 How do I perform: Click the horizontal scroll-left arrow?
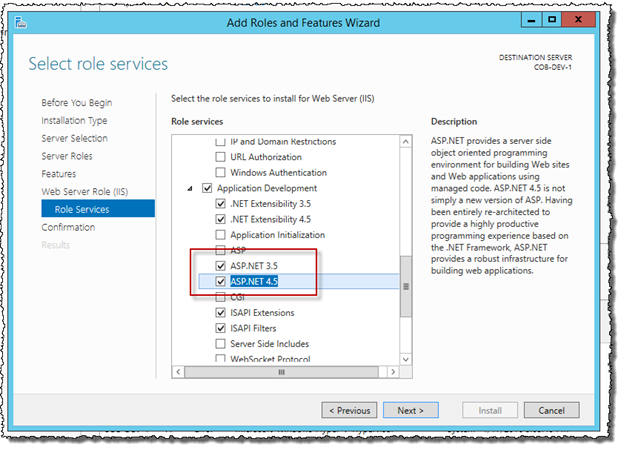178,372
